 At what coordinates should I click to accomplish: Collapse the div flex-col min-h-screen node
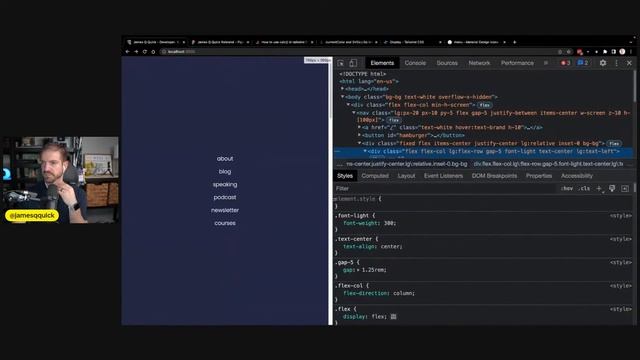(x=348, y=104)
